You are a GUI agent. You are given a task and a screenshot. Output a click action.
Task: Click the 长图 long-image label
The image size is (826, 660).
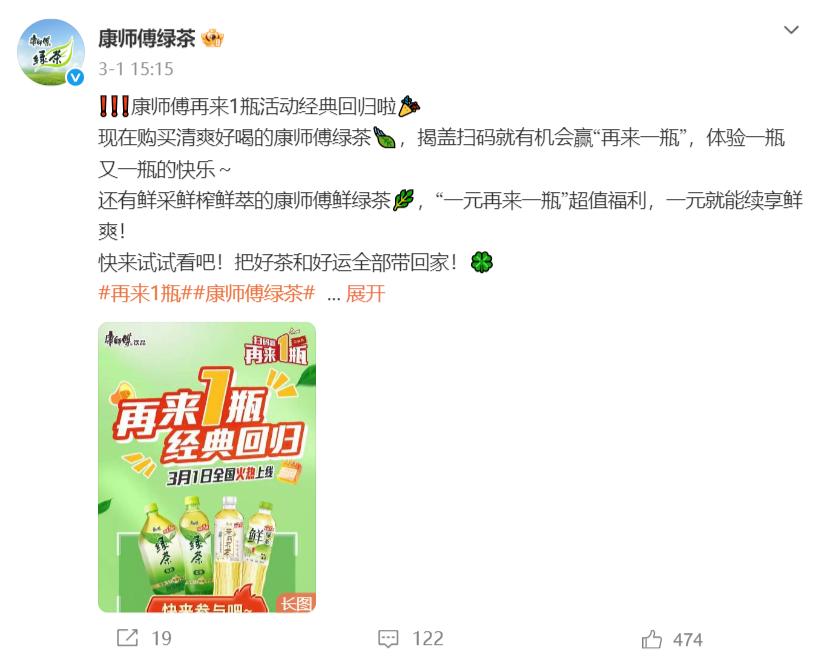point(296,603)
